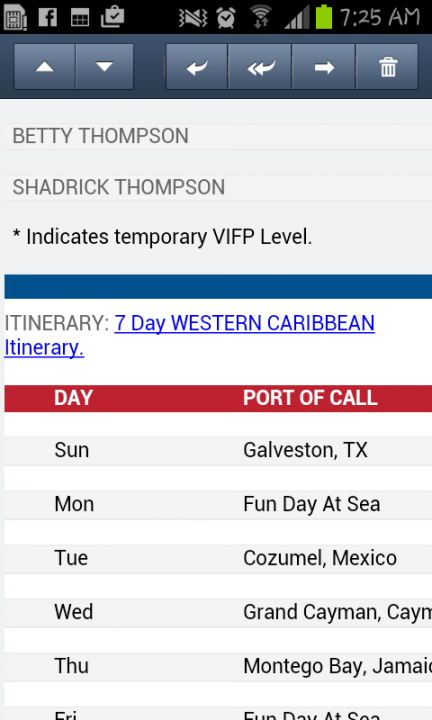The height and width of the screenshot is (720, 432).
Task: Select the BETTY THOMPSON guest row
Action: [218, 136]
